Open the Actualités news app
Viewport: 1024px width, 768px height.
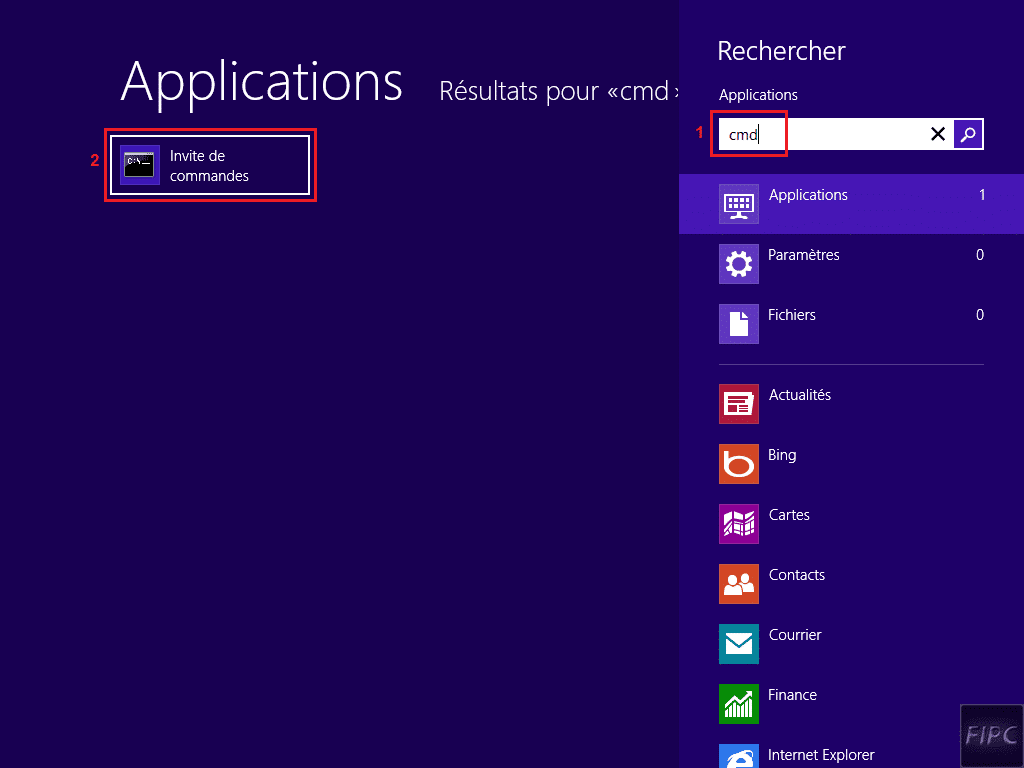[x=738, y=404]
